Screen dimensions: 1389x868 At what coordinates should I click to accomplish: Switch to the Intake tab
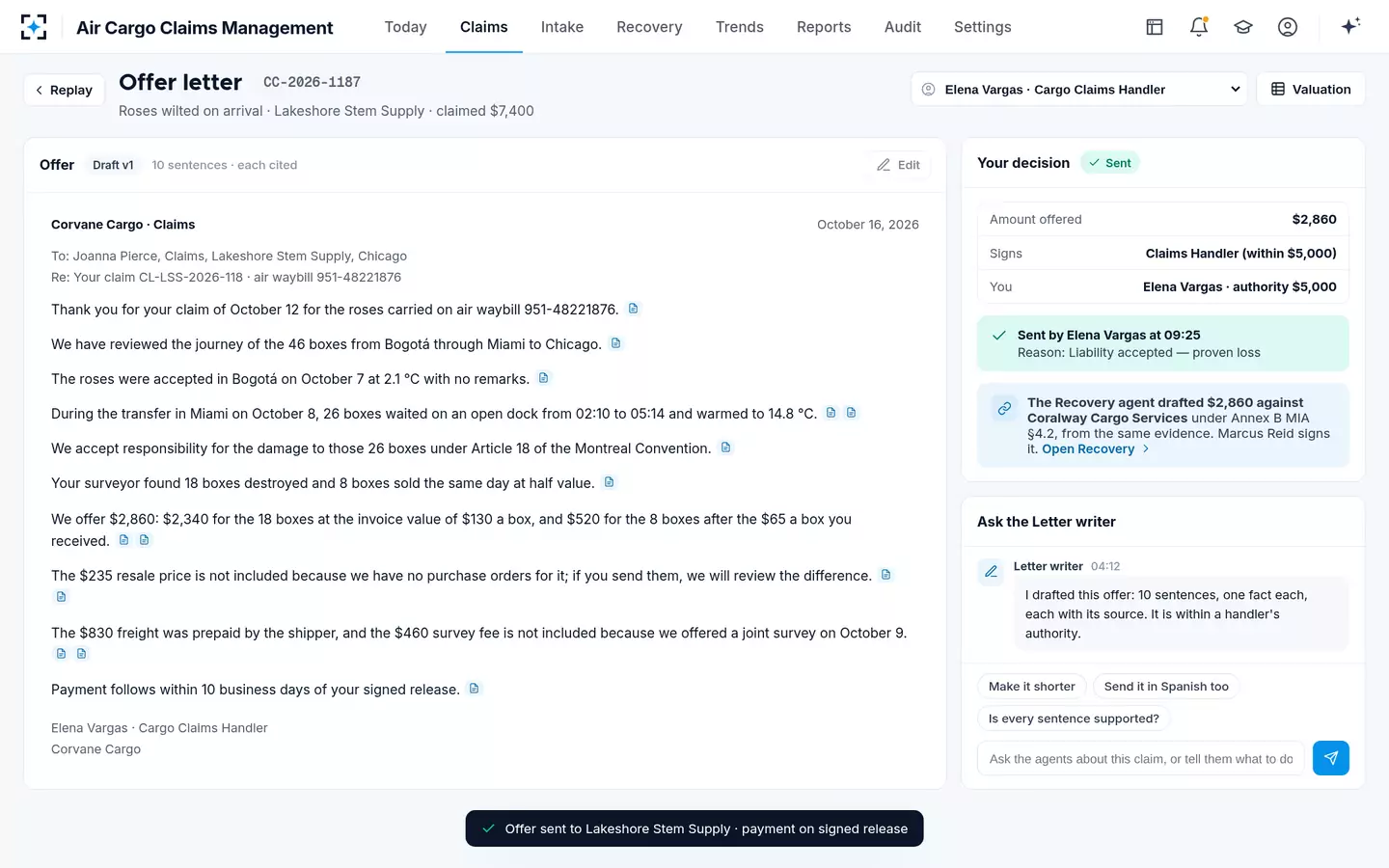coord(562,27)
